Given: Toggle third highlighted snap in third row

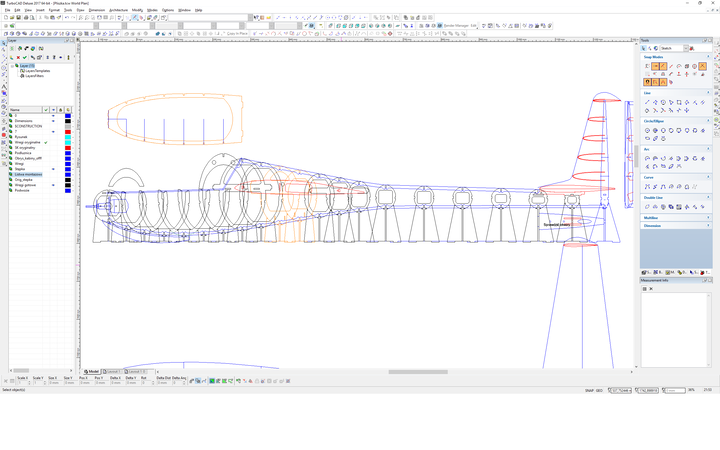Looking at the screenshot, I should click(663, 82).
